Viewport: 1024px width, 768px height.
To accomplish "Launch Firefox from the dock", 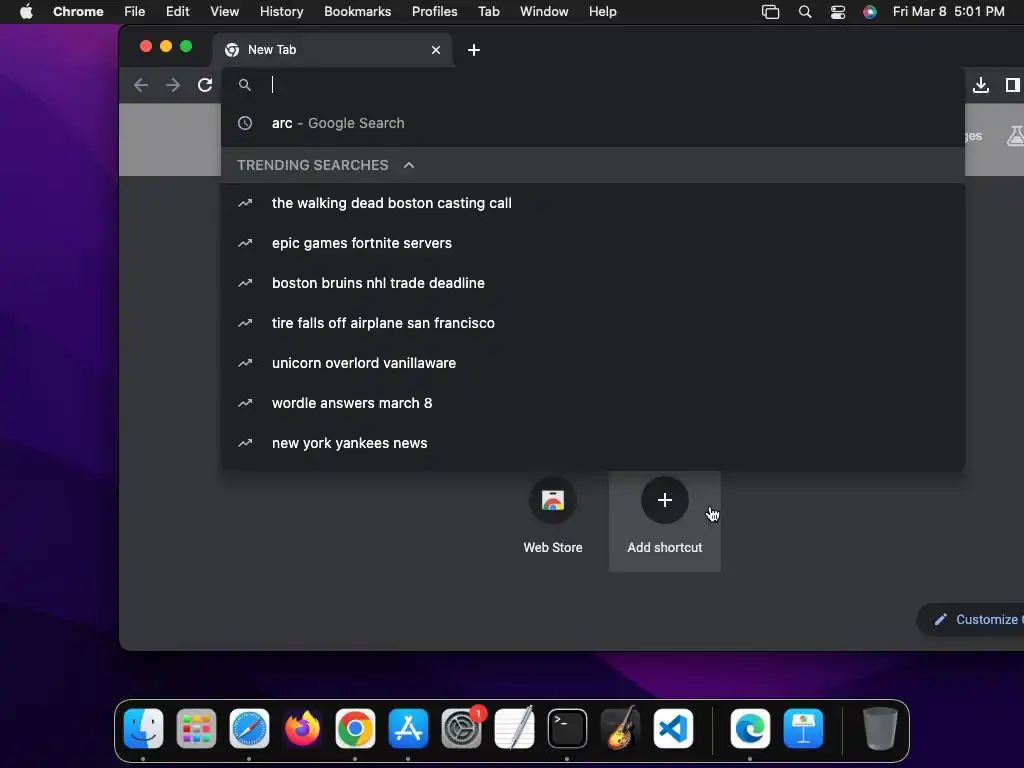I will click(x=302, y=728).
